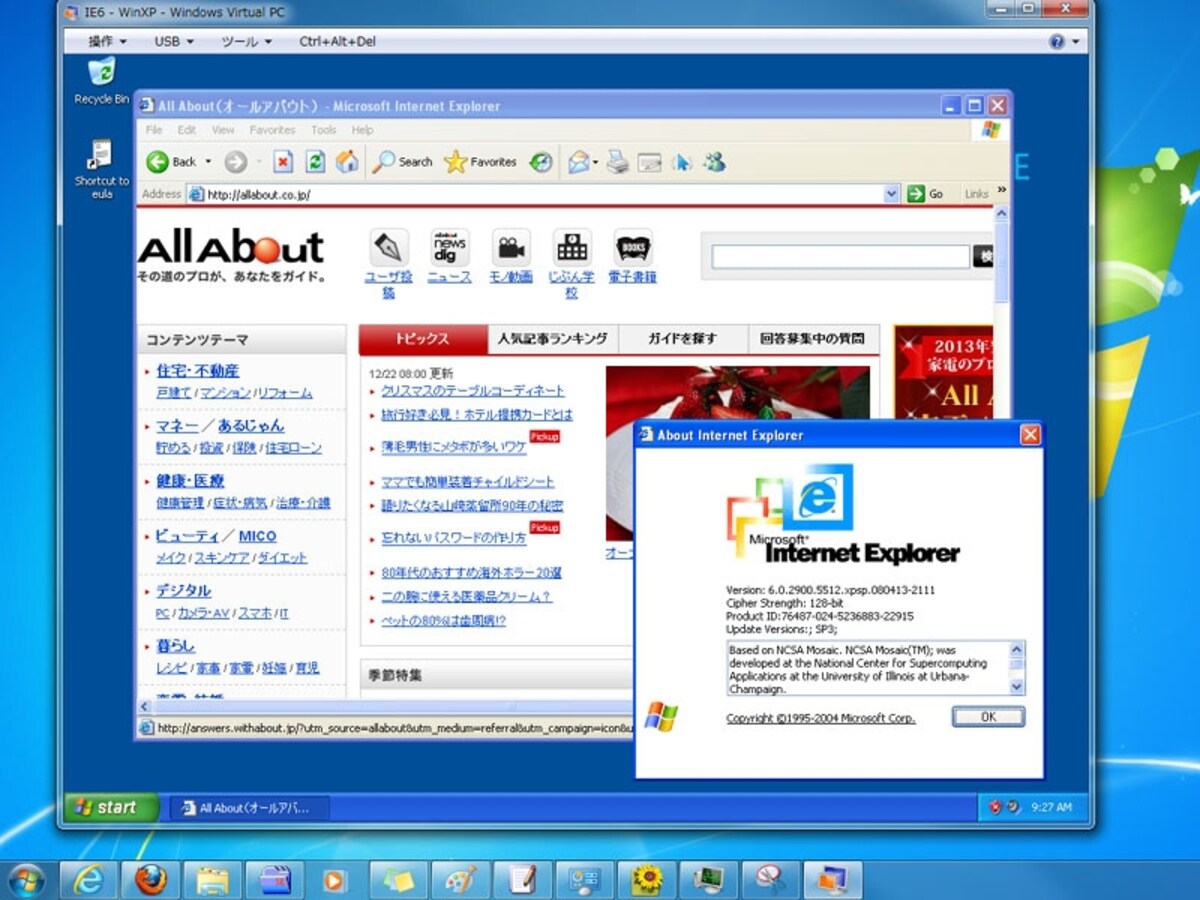Open the Copyright 1995-2004 Microsoft Corp. link
1200x900 pixels.
click(820, 718)
